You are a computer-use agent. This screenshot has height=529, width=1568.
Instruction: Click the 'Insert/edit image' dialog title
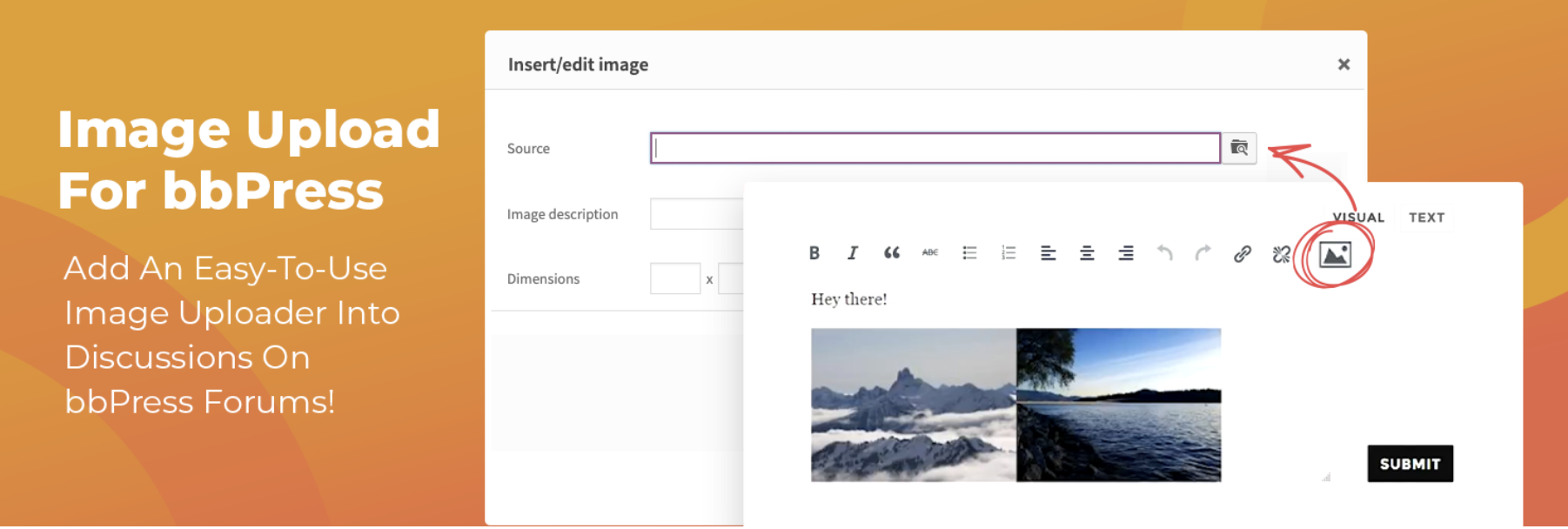(x=578, y=64)
